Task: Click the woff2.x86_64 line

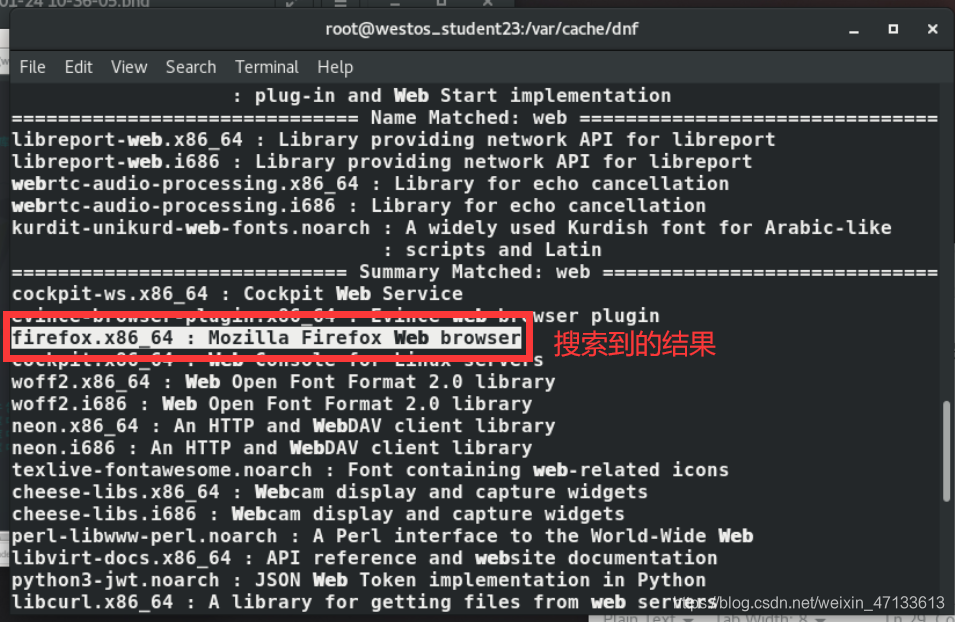Action: pyautogui.click(x=283, y=382)
